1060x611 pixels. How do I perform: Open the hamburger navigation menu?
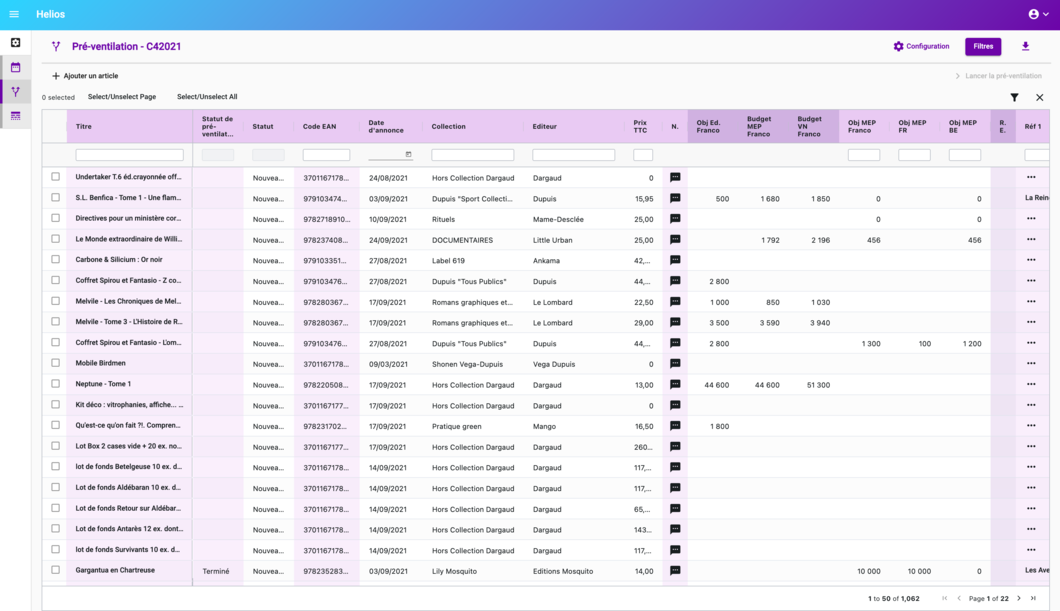pos(14,14)
